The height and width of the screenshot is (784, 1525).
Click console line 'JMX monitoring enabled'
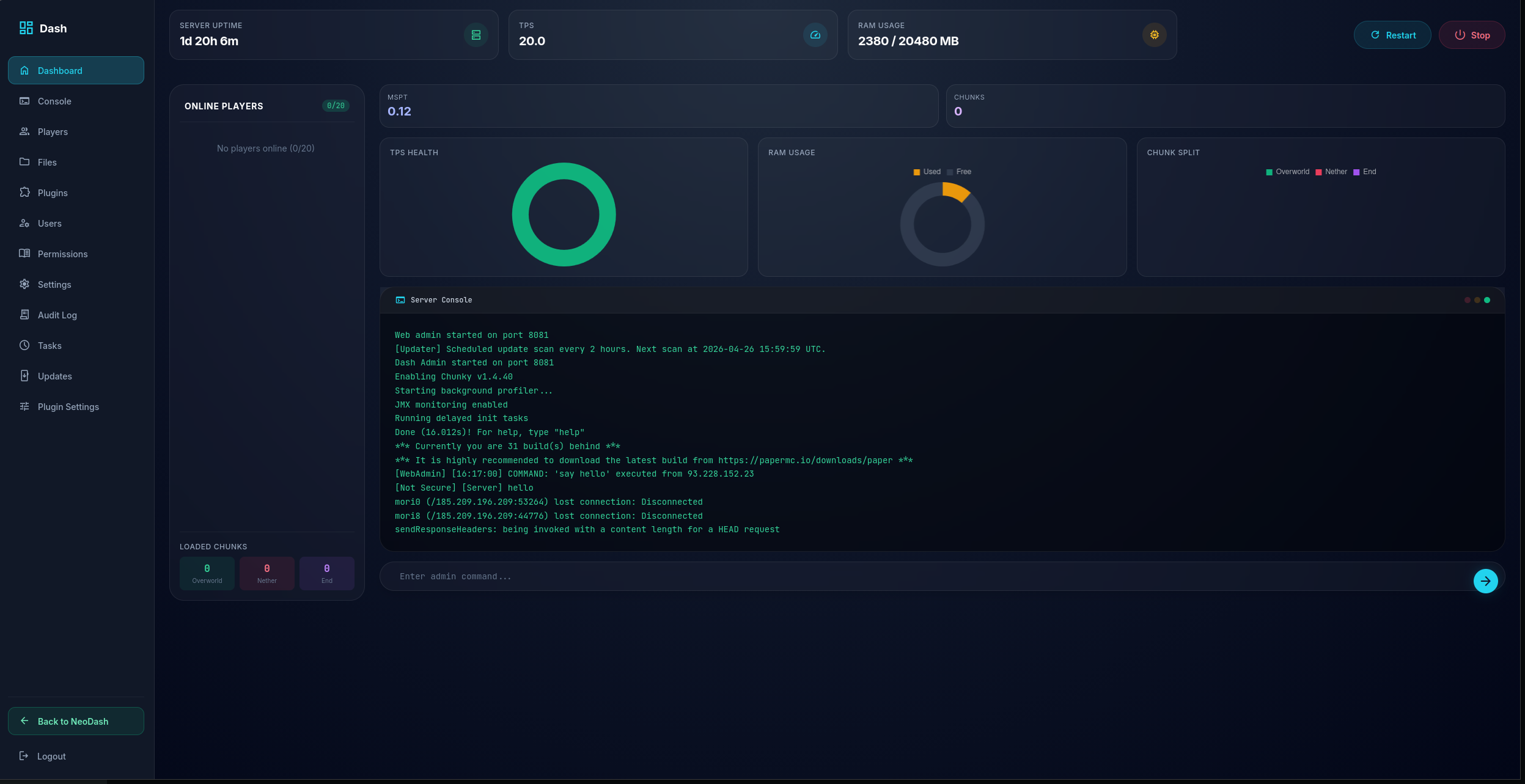point(451,405)
